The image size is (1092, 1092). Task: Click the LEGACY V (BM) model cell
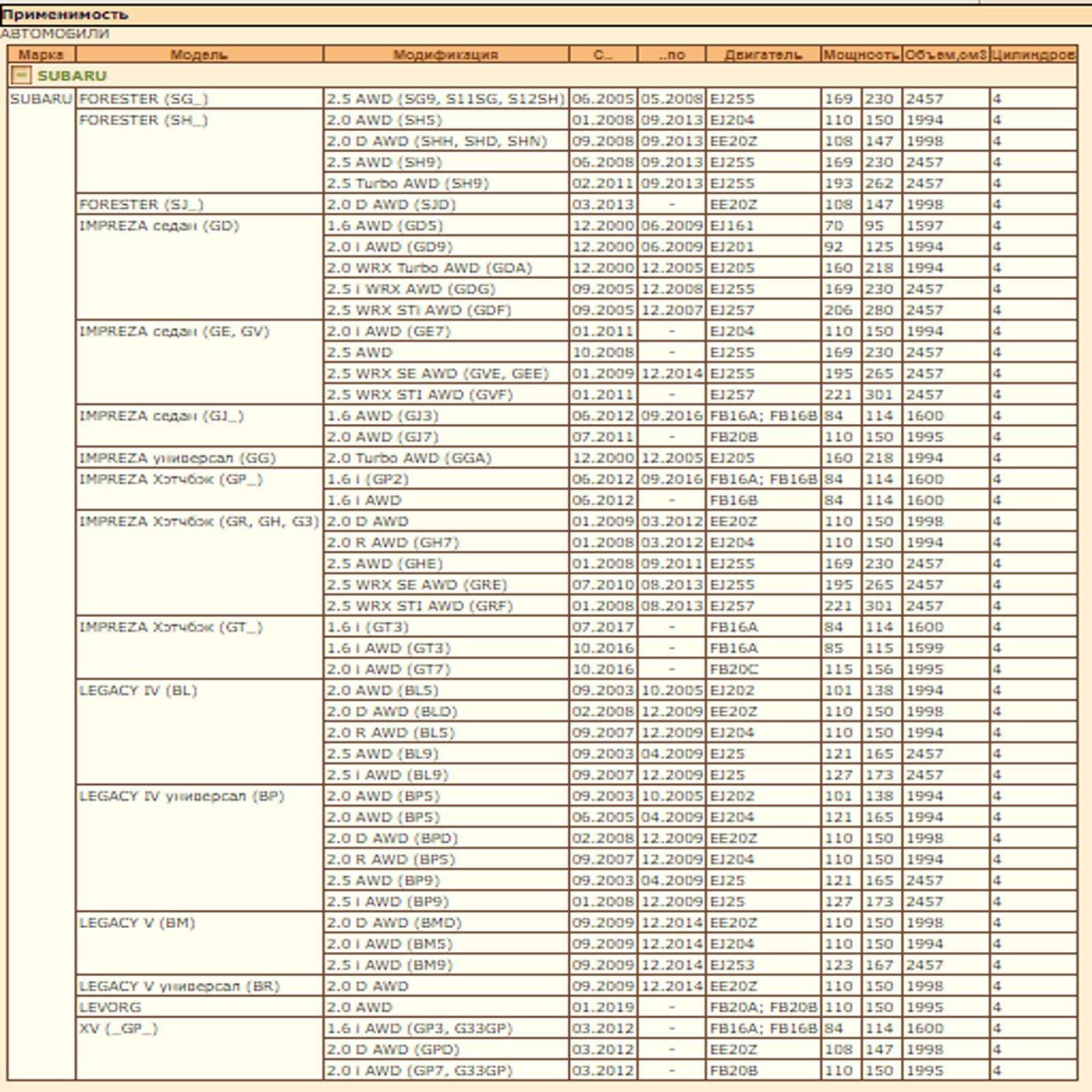pos(137,923)
